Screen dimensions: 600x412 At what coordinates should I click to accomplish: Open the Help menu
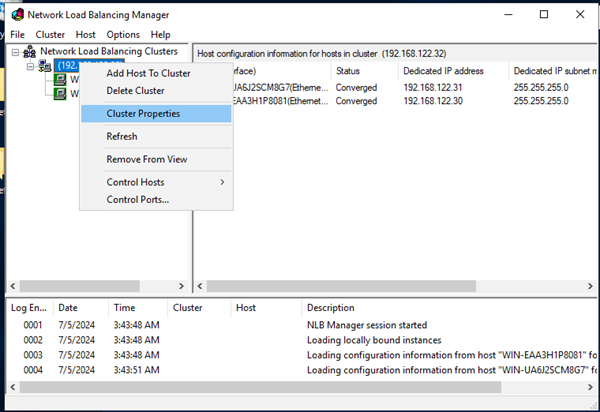(x=160, y=35)
